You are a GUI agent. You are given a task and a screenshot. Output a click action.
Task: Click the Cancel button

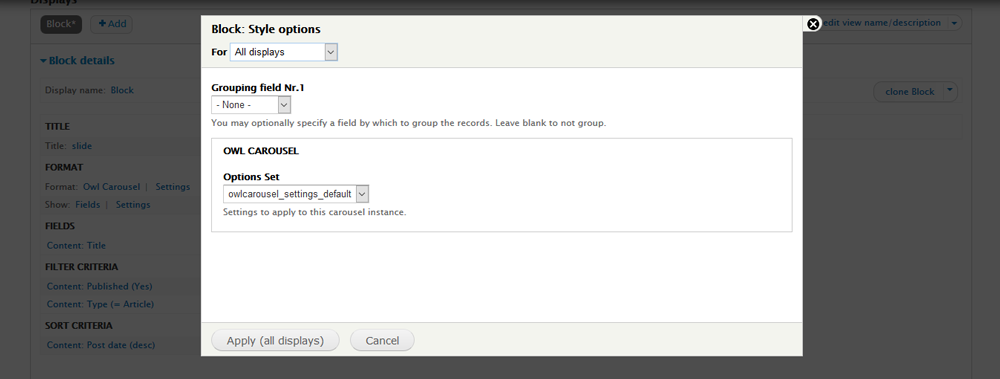382,341
